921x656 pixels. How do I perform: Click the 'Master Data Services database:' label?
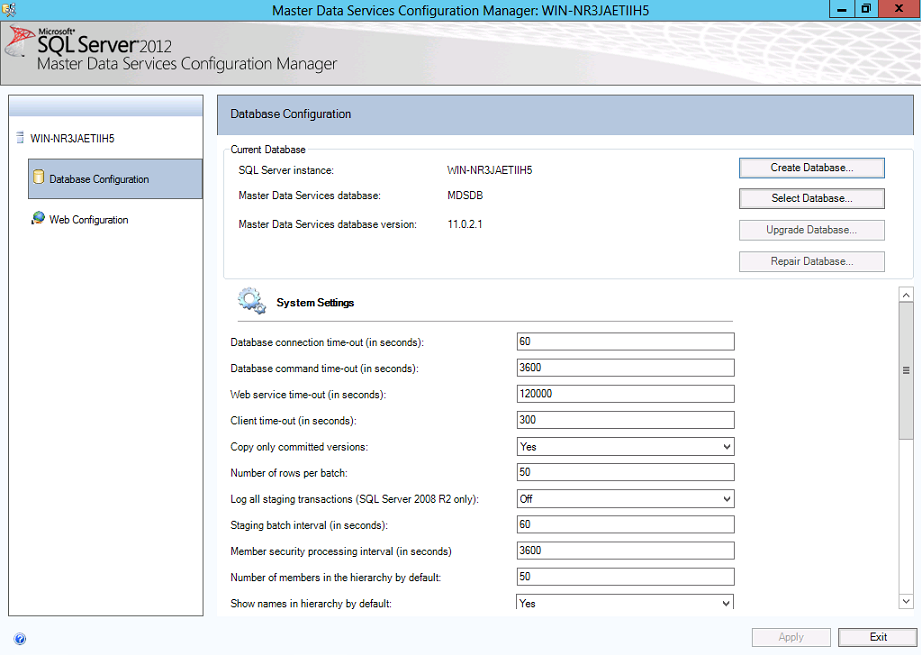310,196
